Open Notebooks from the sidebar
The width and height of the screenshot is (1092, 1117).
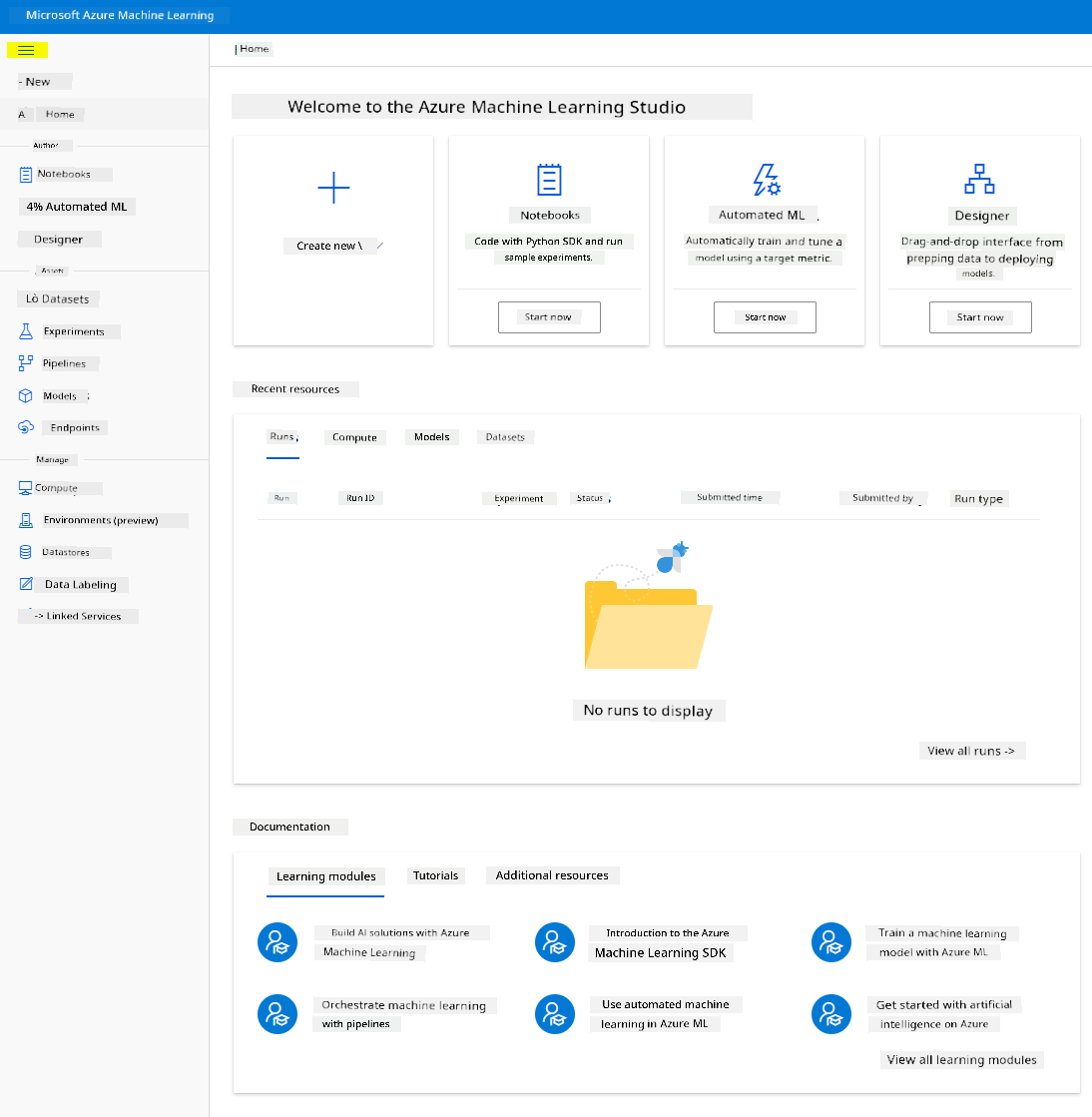64,174
